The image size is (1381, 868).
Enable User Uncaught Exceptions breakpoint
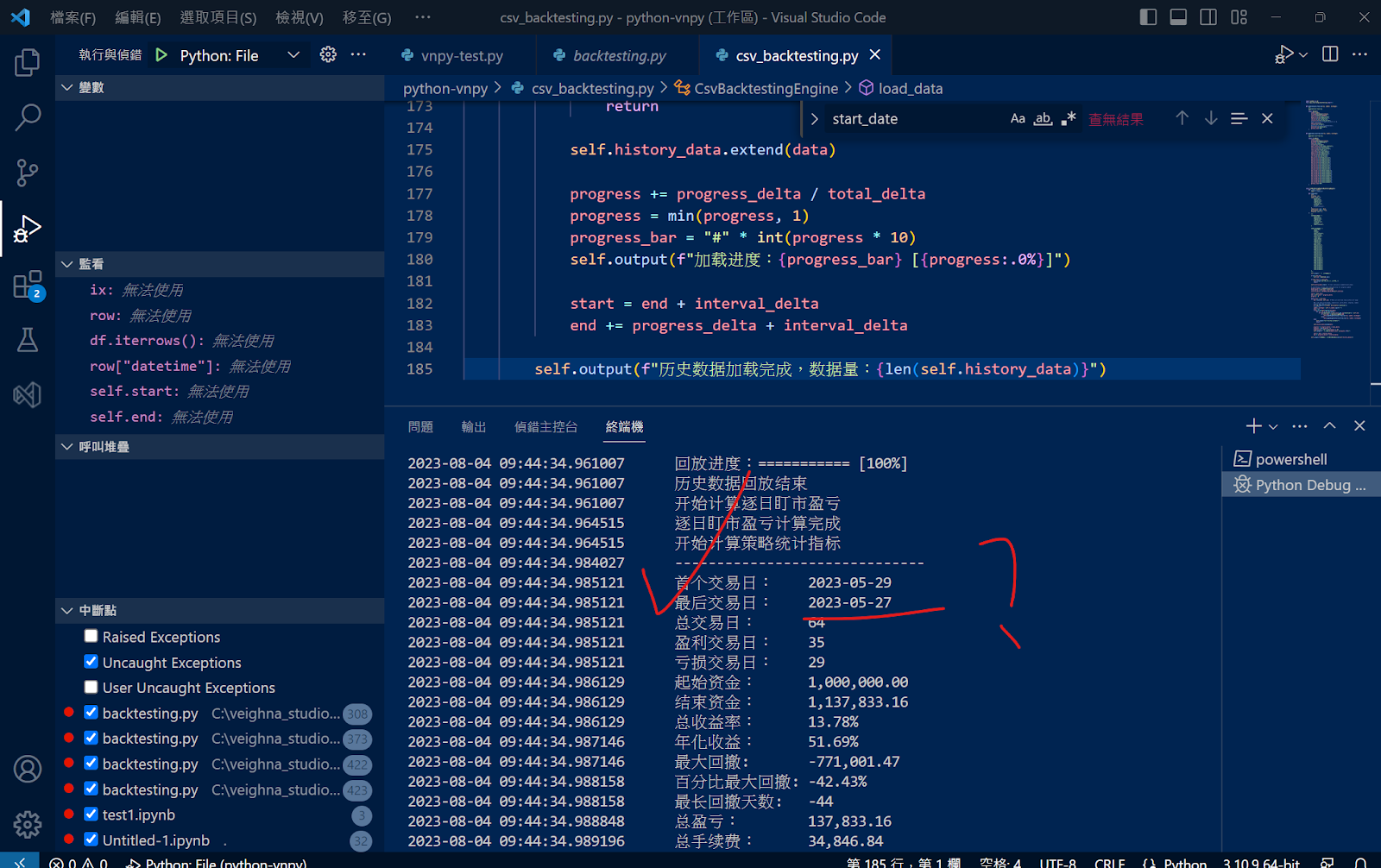click(91, 687)
